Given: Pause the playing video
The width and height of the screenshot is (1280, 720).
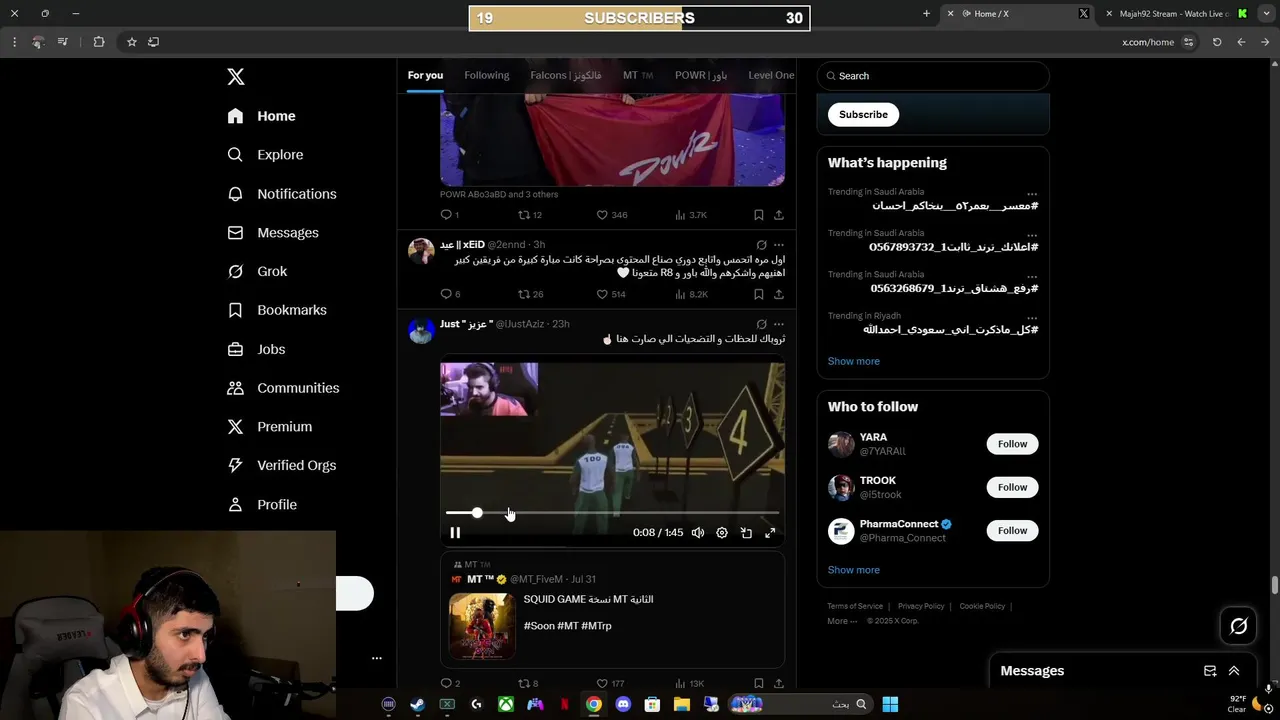Looking at the screenshot, I should point(455,533).
